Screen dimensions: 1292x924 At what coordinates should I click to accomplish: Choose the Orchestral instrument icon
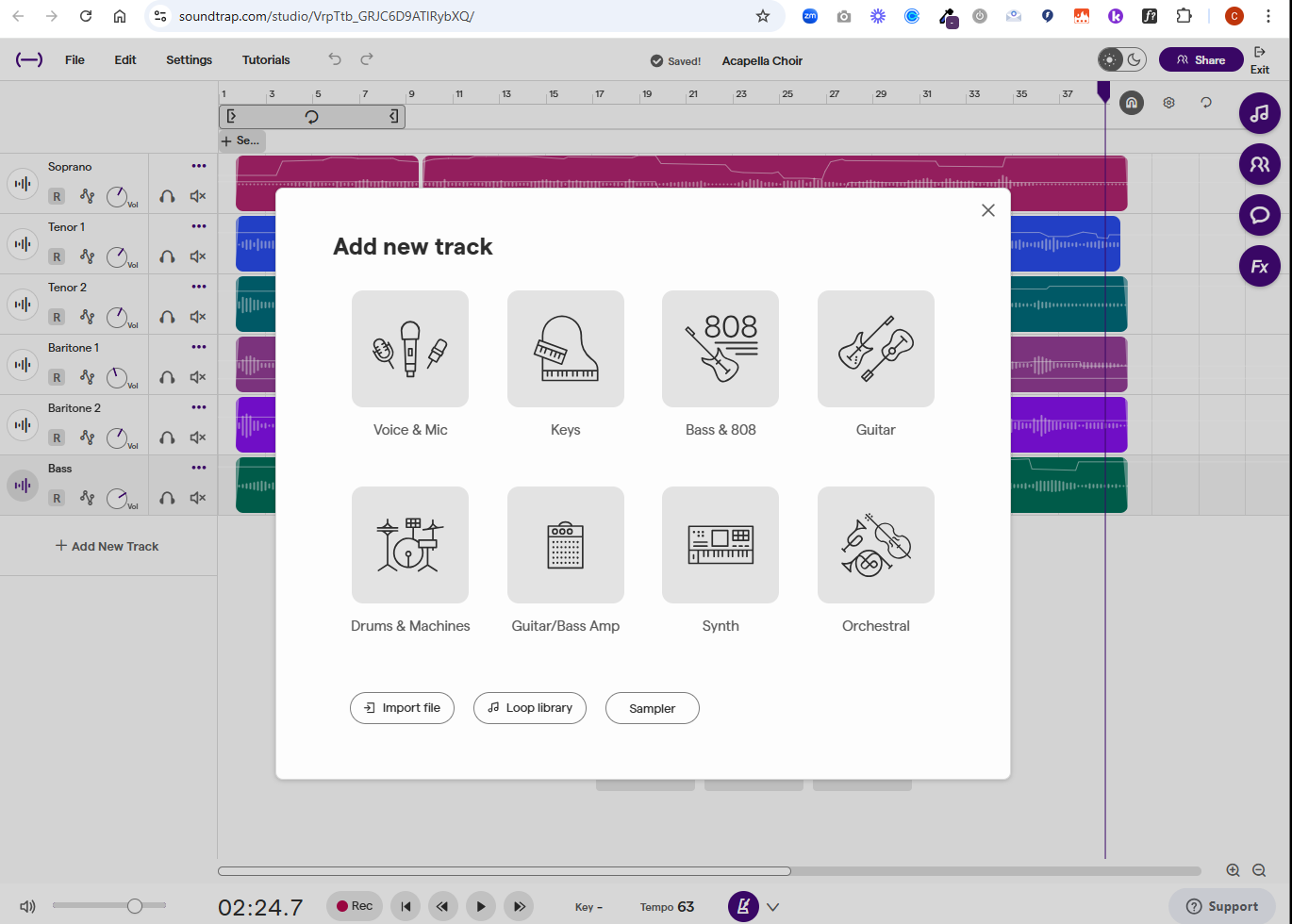pos(875,545)
